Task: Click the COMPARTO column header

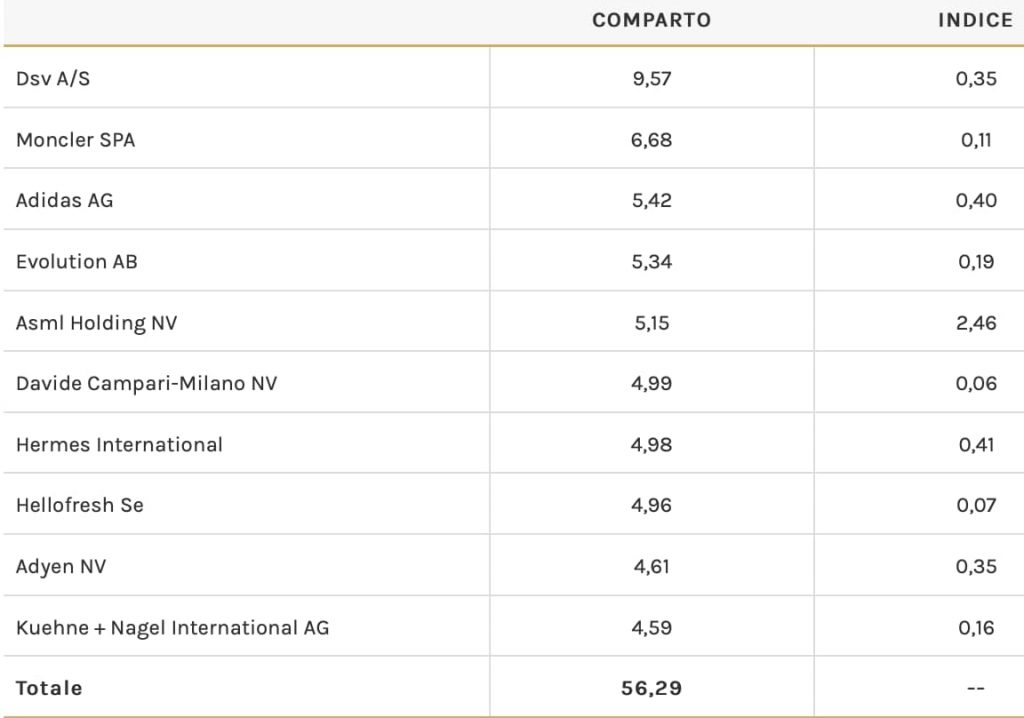Action: click(651, 20)
